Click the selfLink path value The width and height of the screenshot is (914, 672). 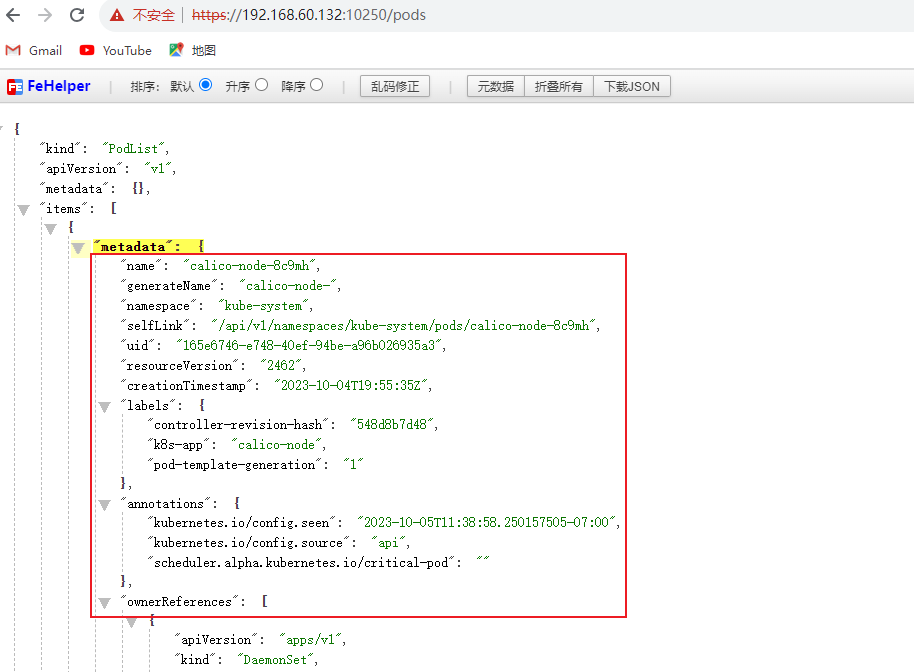tap(404, 325)
